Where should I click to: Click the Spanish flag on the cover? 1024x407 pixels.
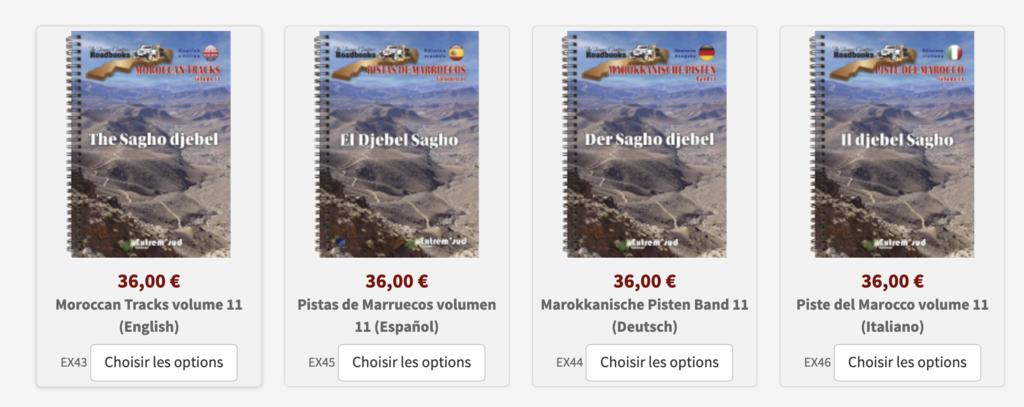(456, 52)
